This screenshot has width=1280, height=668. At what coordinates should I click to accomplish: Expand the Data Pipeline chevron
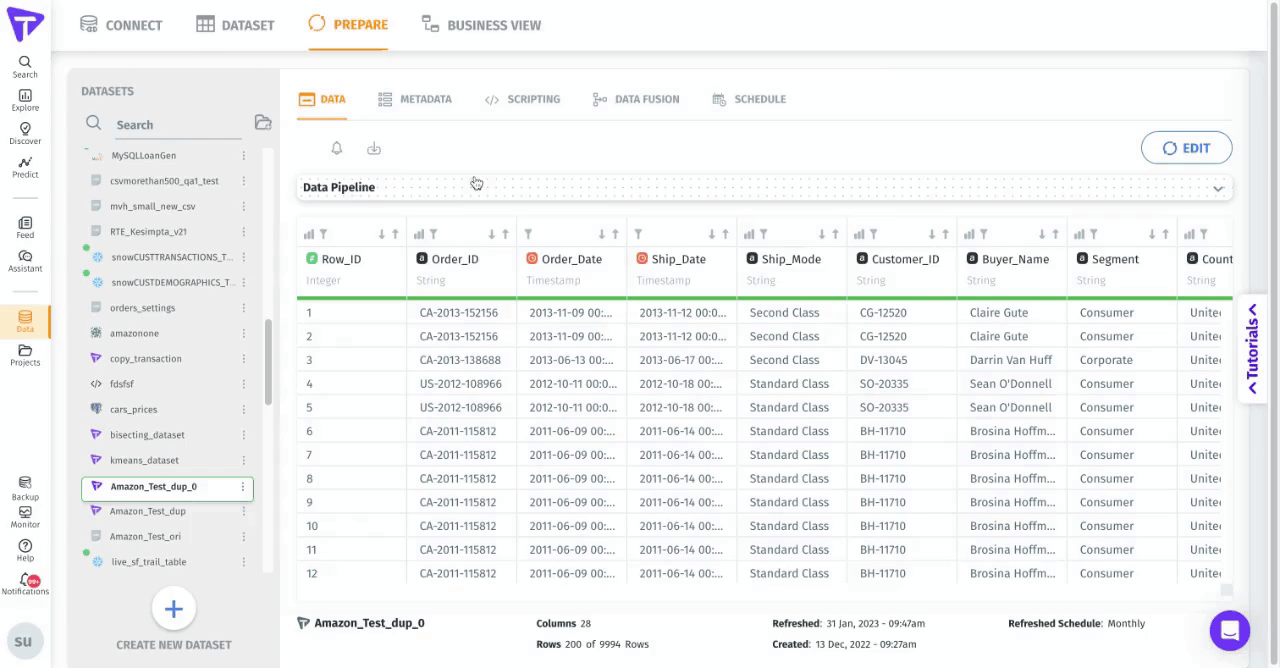pos(1217,188)
